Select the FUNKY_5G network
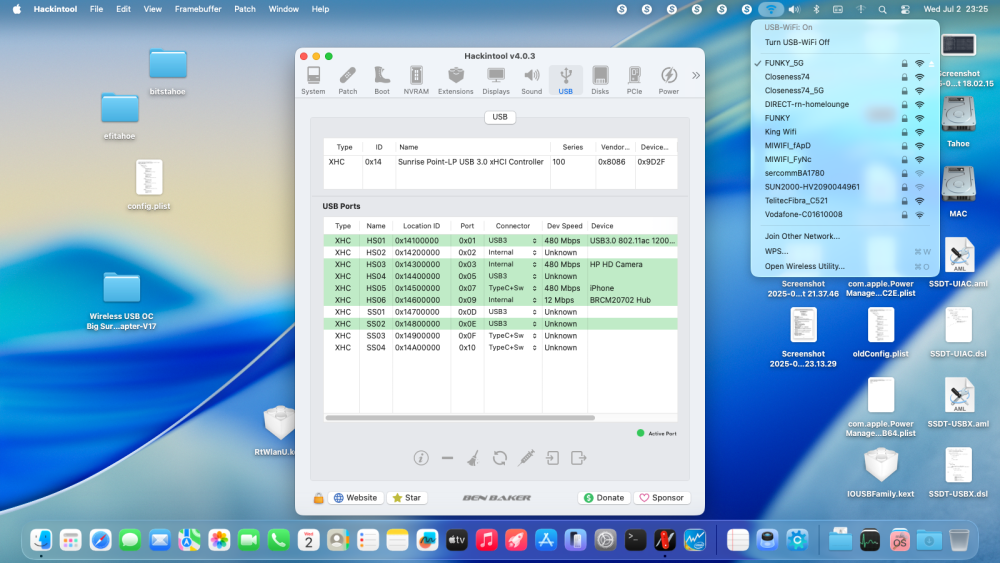Viewport: 1000px width, 563px height. click(x=844, y=63)
